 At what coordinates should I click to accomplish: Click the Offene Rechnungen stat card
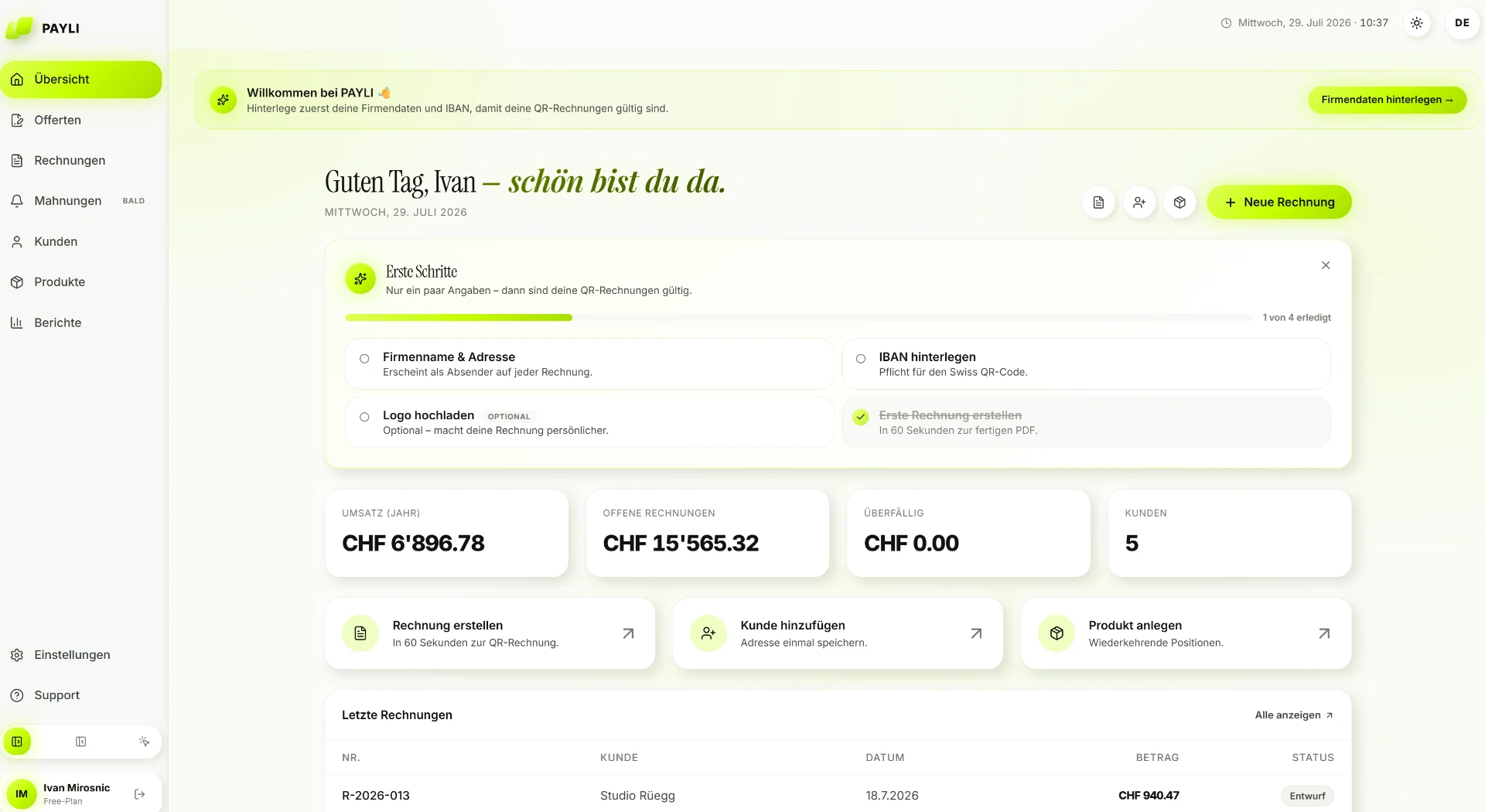(x=708, y=533)
